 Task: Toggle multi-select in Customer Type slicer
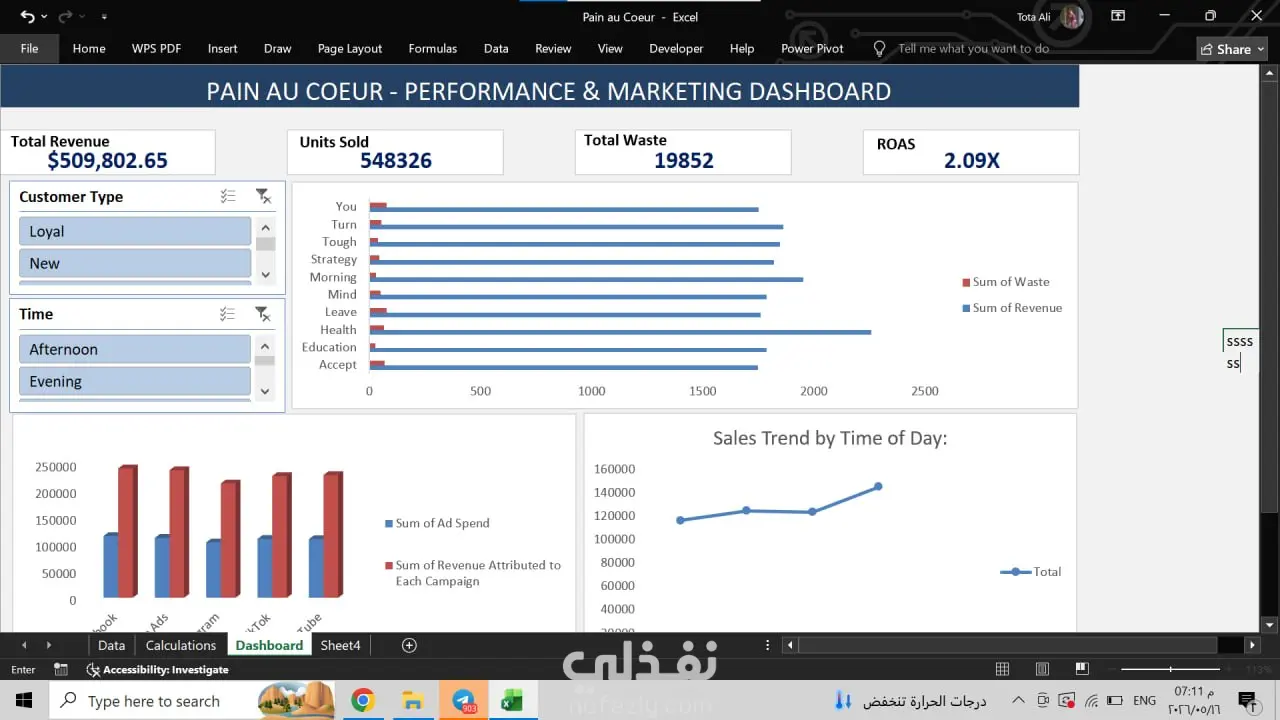coord(228,197)
